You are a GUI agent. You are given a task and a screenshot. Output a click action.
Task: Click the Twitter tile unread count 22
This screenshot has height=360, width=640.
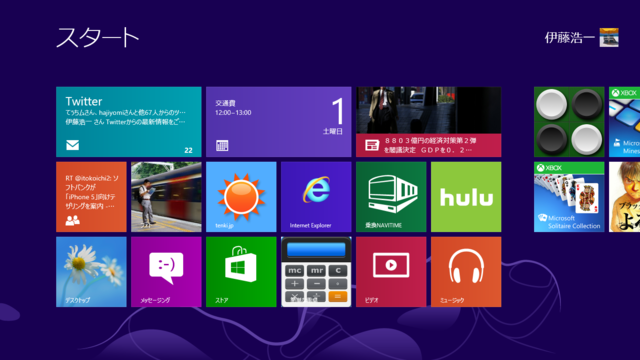188,150
